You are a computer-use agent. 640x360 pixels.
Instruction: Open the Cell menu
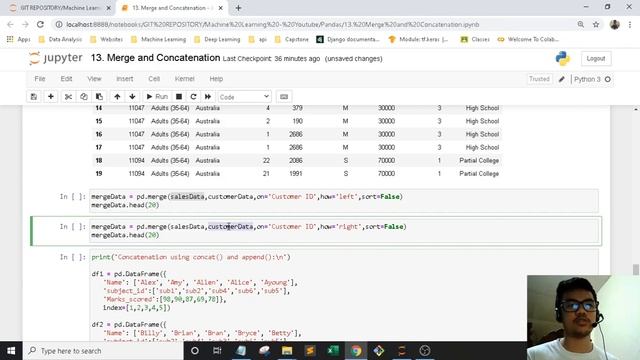pyautogui.click(x=154, y=79)
